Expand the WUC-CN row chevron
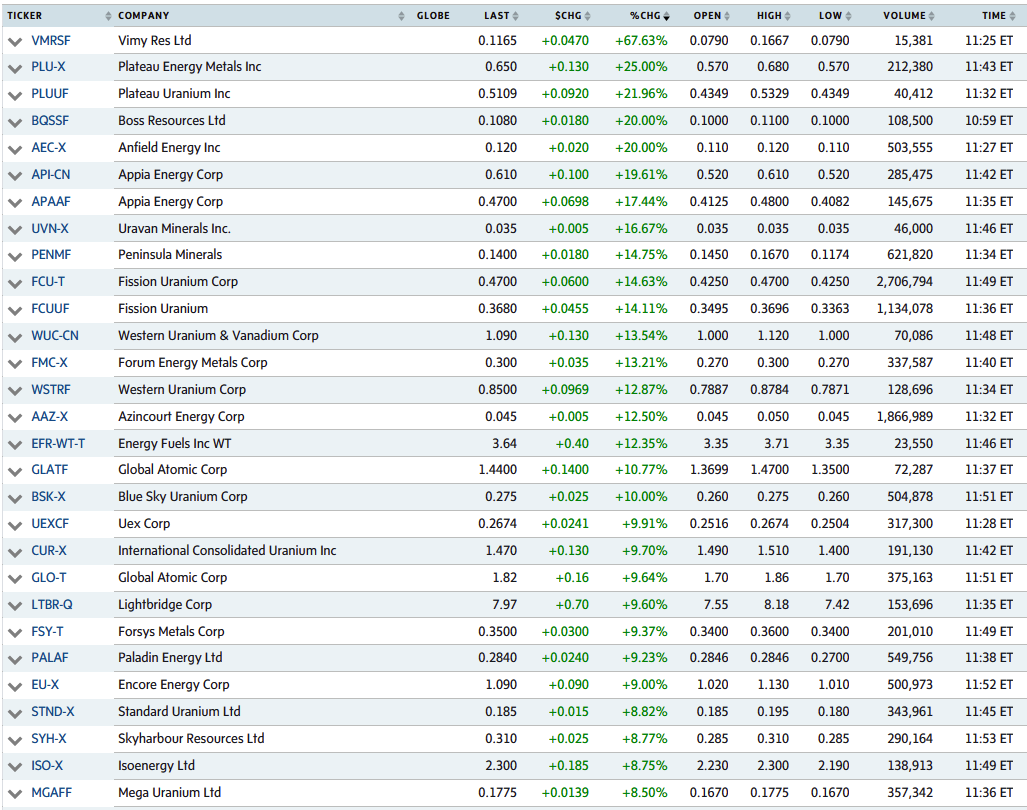1027x810 pixels. pyautogui.click(x=14, y=337)
